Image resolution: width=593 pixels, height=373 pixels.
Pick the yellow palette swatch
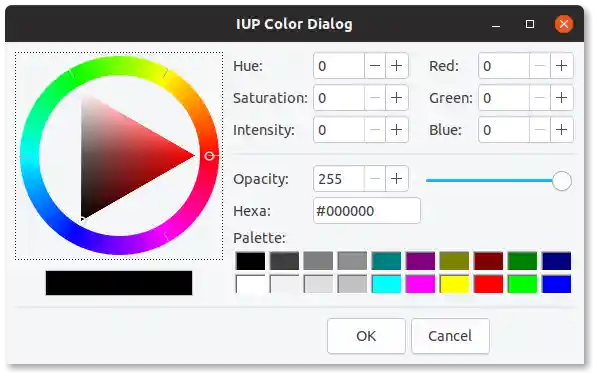click(x=454, y=284)
